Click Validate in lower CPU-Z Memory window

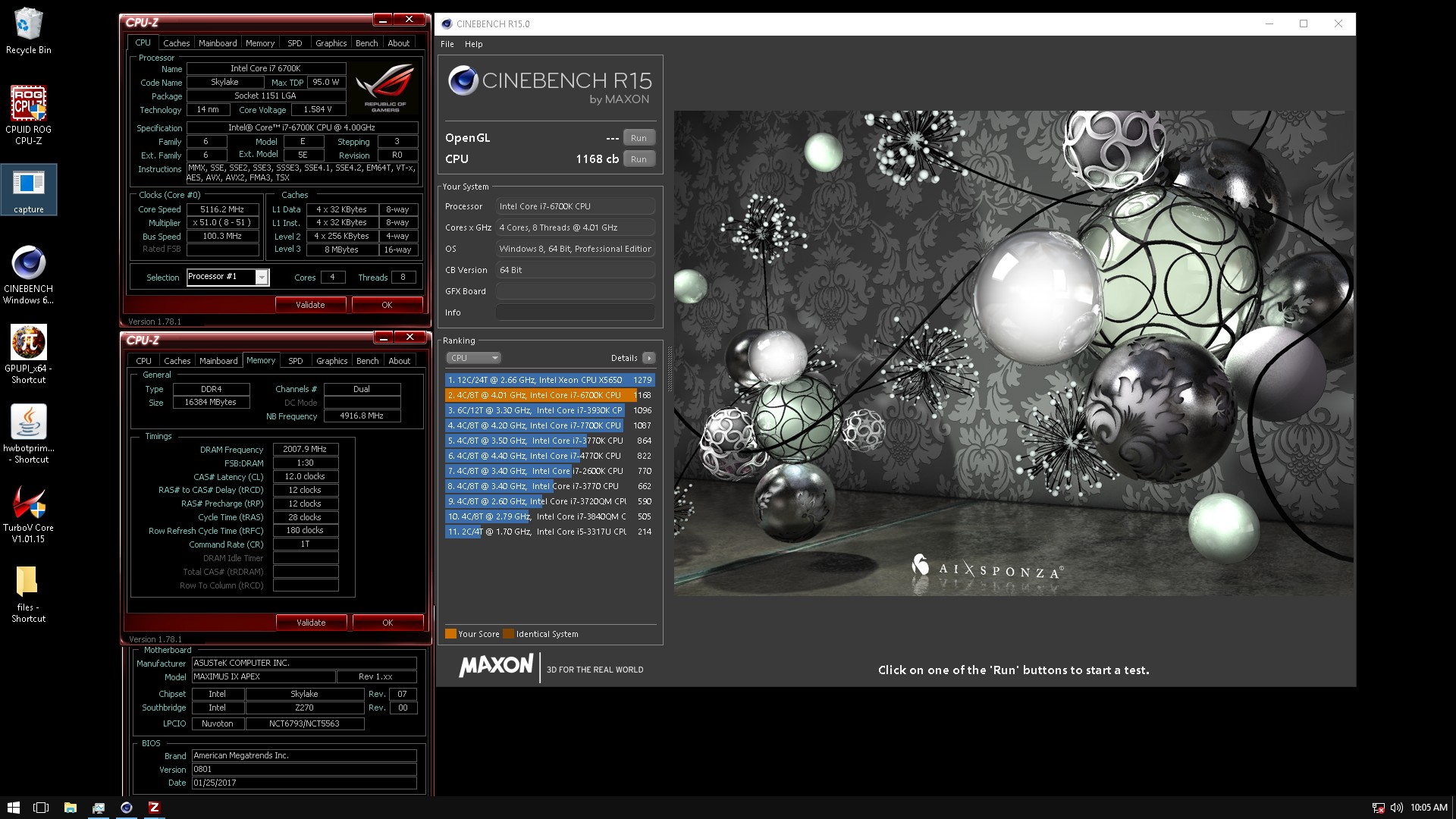[x=311, y=623]
